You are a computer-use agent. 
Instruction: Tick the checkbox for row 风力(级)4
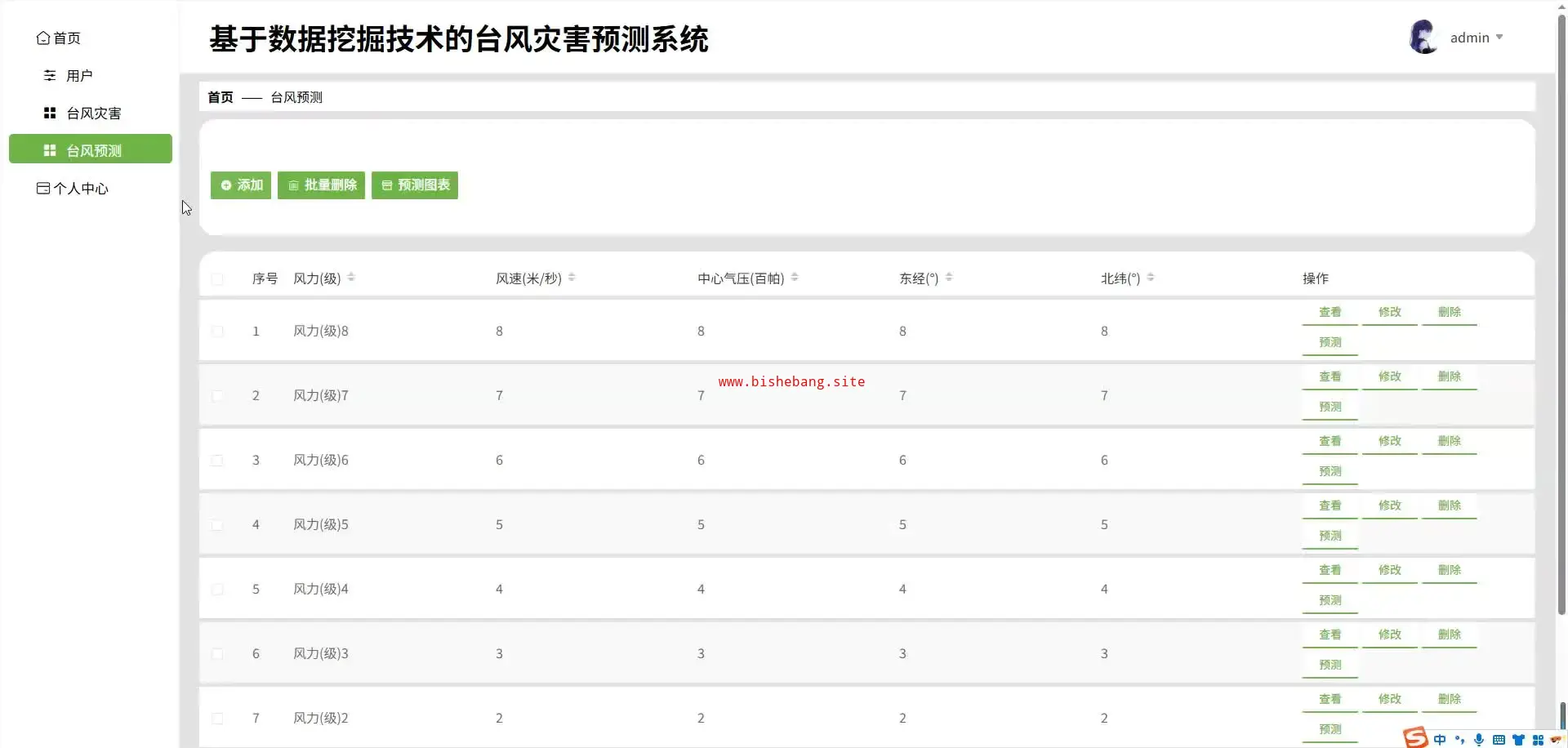coord(217,590)
